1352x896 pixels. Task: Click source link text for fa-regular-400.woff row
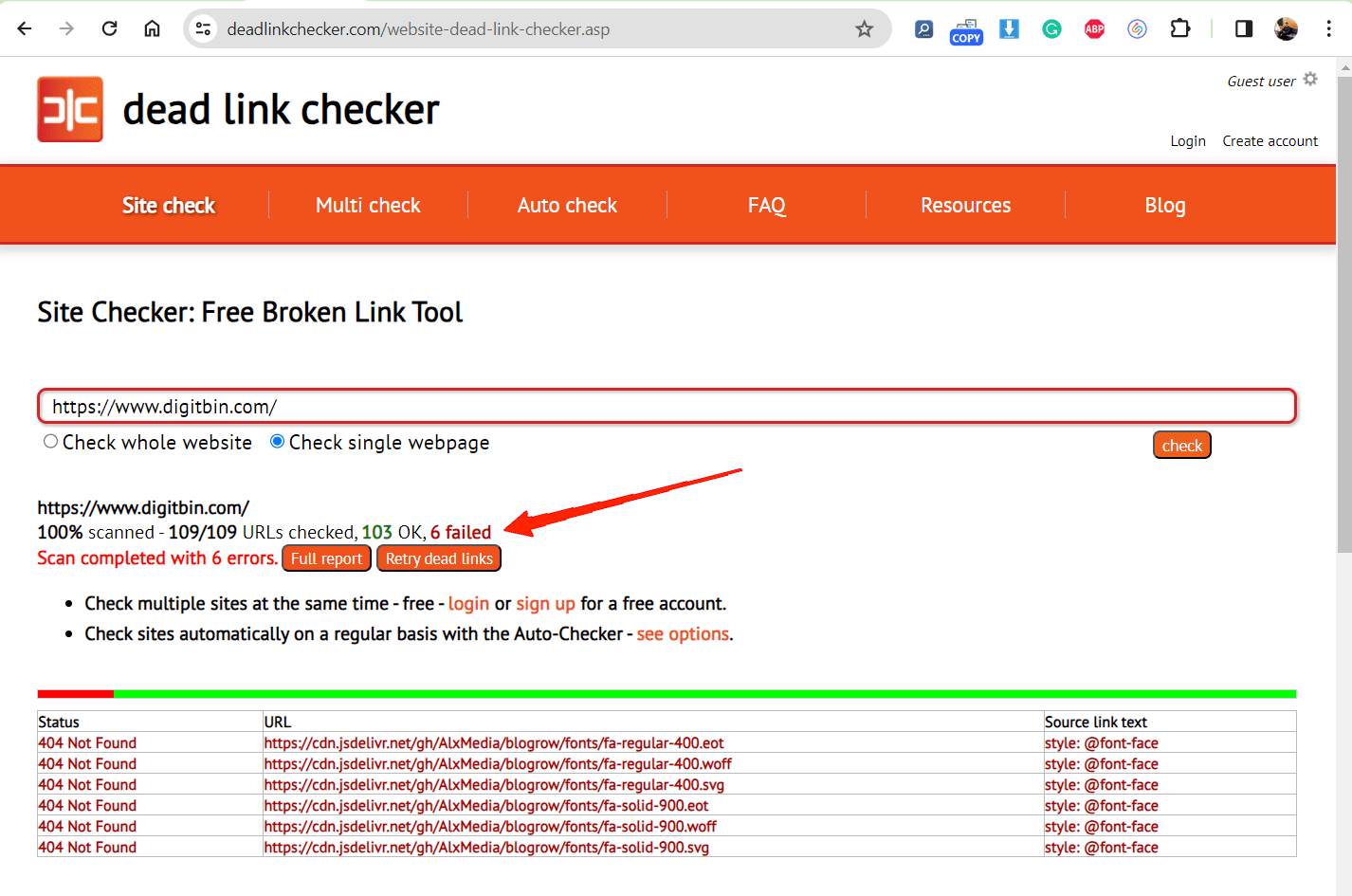[x=1102, y=764]
